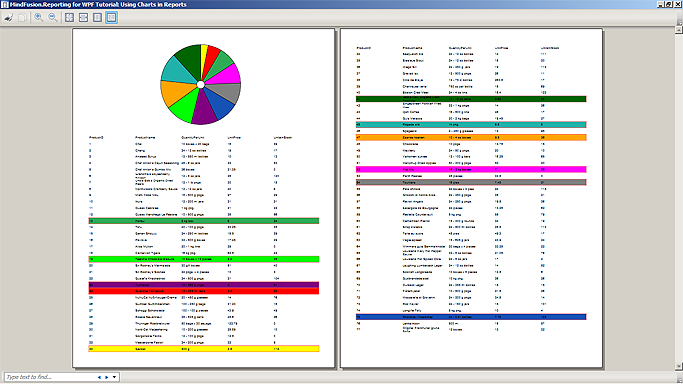Viewport: 683px width, 384px height.
Task: Click the red highlighted row on first page
Action: 203,291
